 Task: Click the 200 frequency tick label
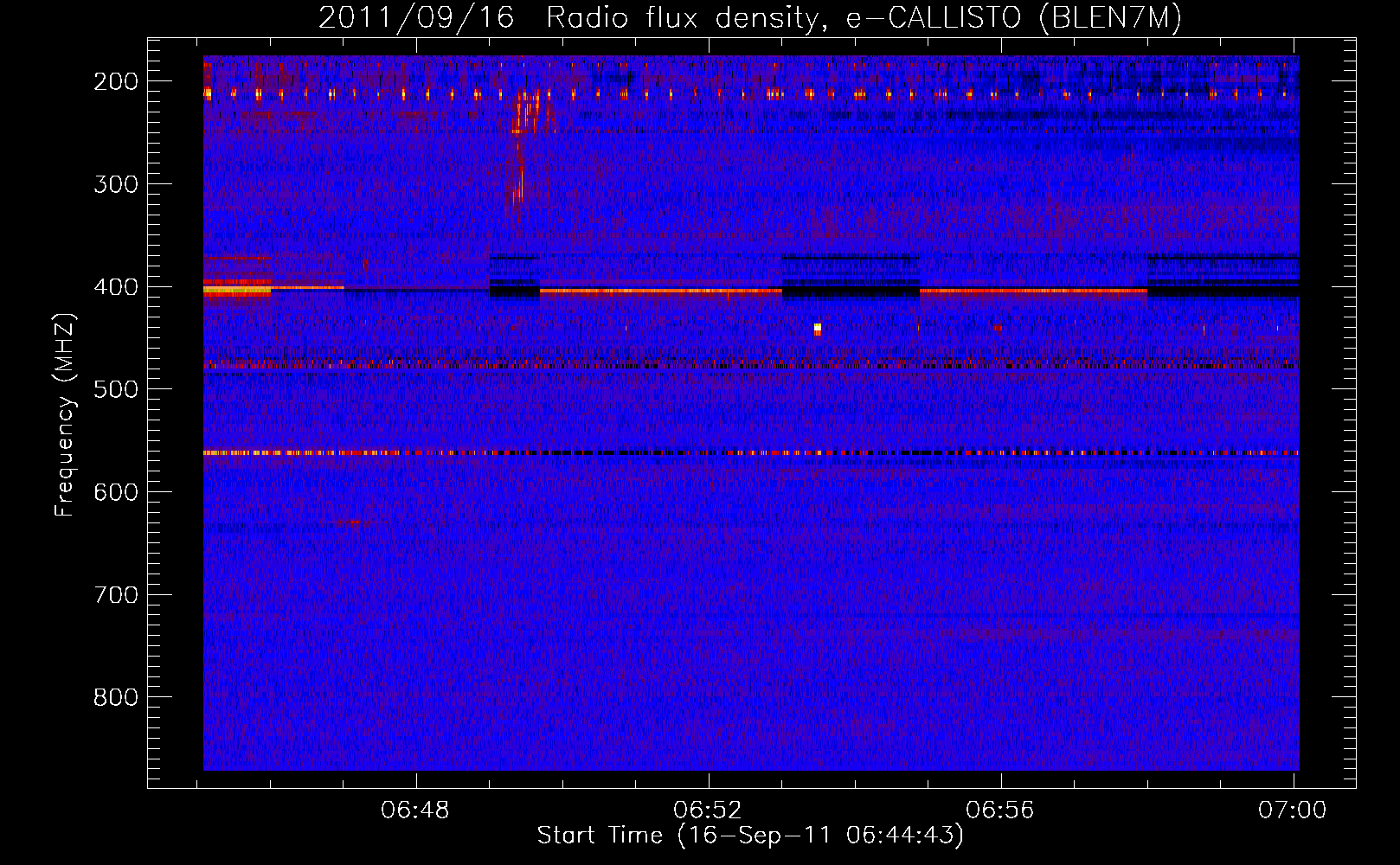pyautogui.click(x=116, y=81)
